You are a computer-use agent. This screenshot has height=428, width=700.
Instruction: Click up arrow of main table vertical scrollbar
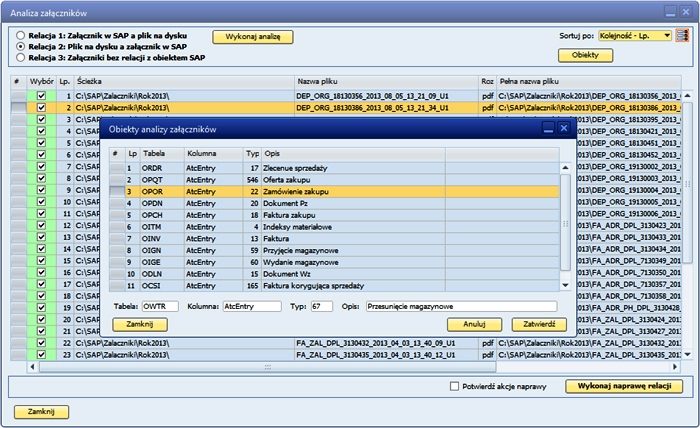[x=687, y=96]
